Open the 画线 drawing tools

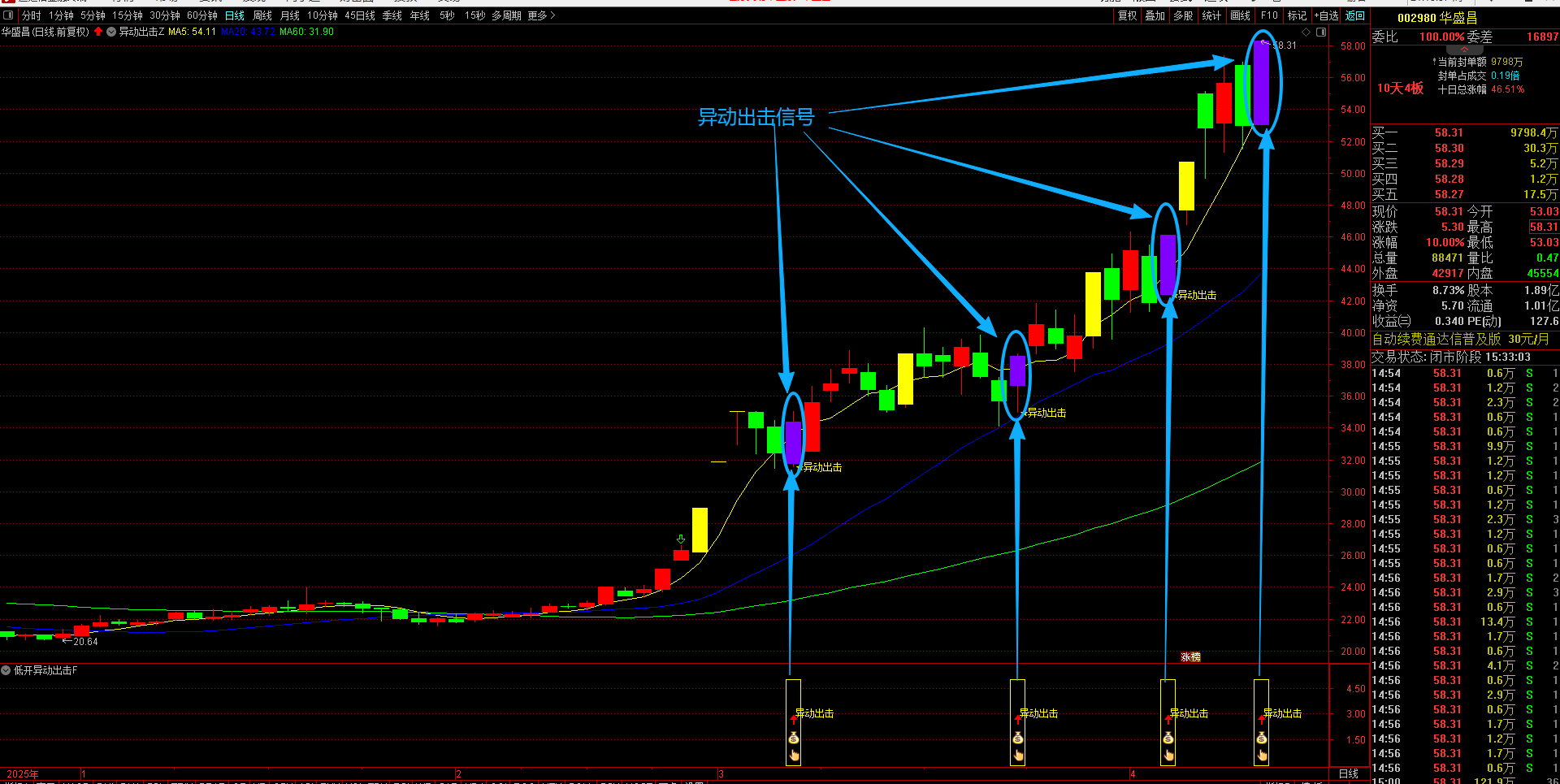(x=1241, y=15)
